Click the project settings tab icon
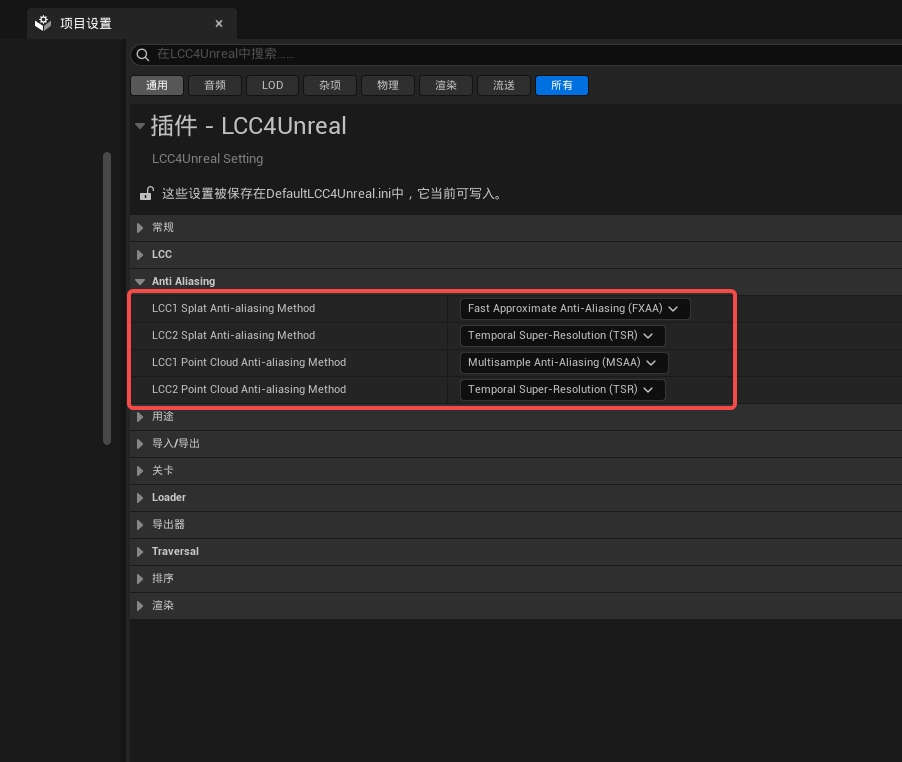Screen dimensions: 902x762 tap(43, 24)
